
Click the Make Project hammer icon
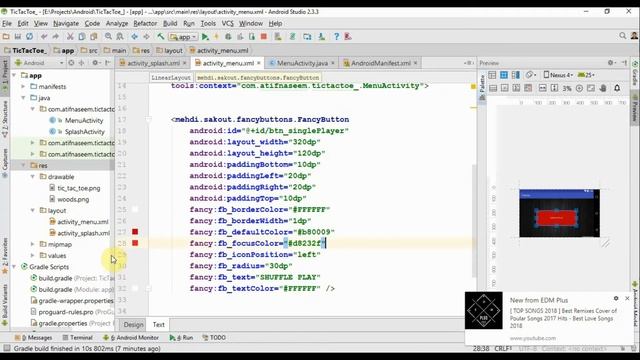[x=161, y=37]
